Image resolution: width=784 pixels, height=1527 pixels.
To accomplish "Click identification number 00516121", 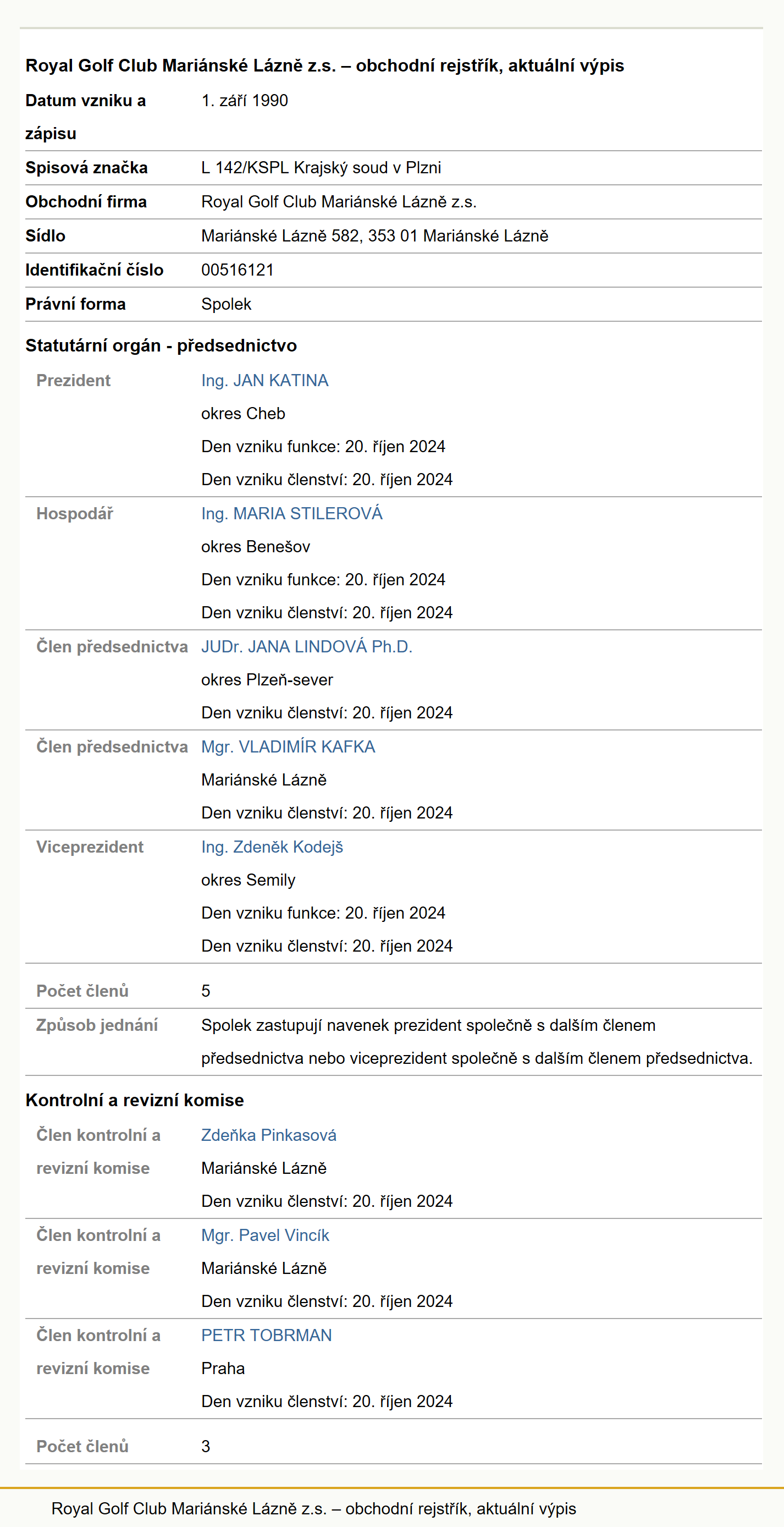I will (x=237, y=270).
